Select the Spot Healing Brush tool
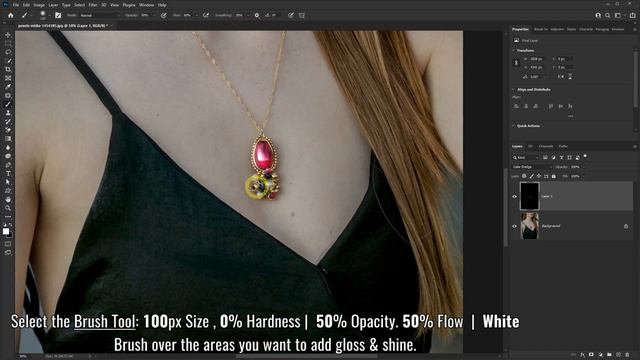 coord(8,96)
